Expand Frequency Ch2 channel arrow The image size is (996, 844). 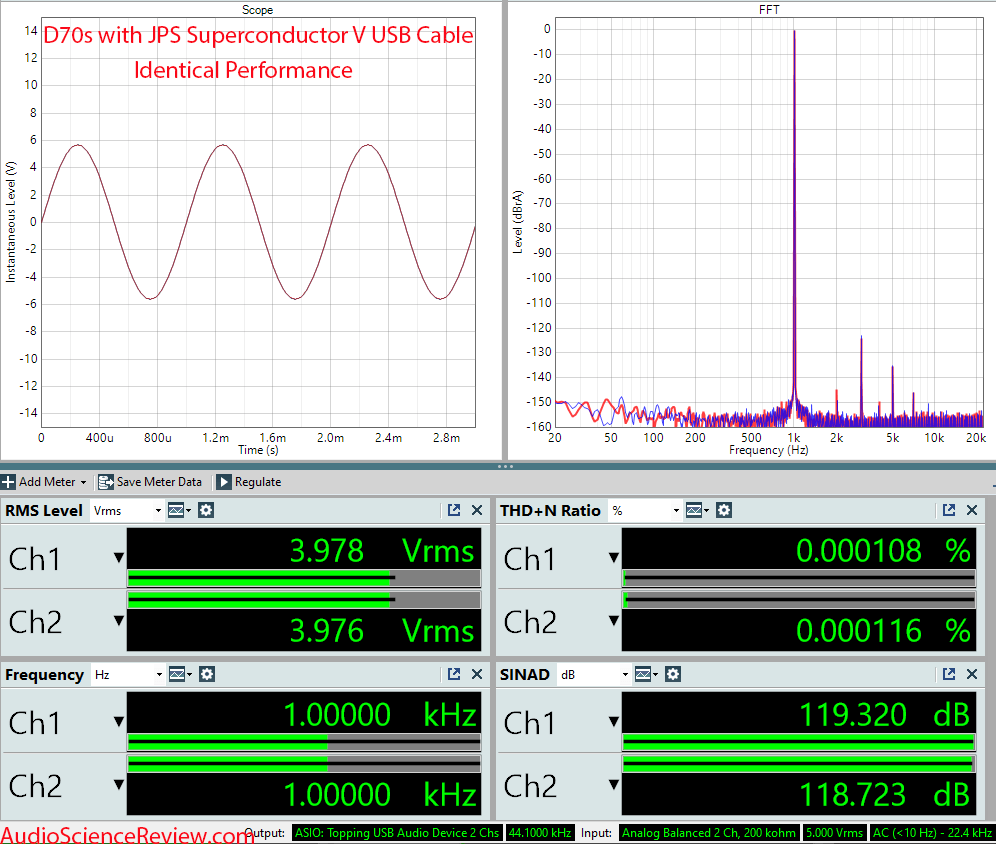click(119, 784)
